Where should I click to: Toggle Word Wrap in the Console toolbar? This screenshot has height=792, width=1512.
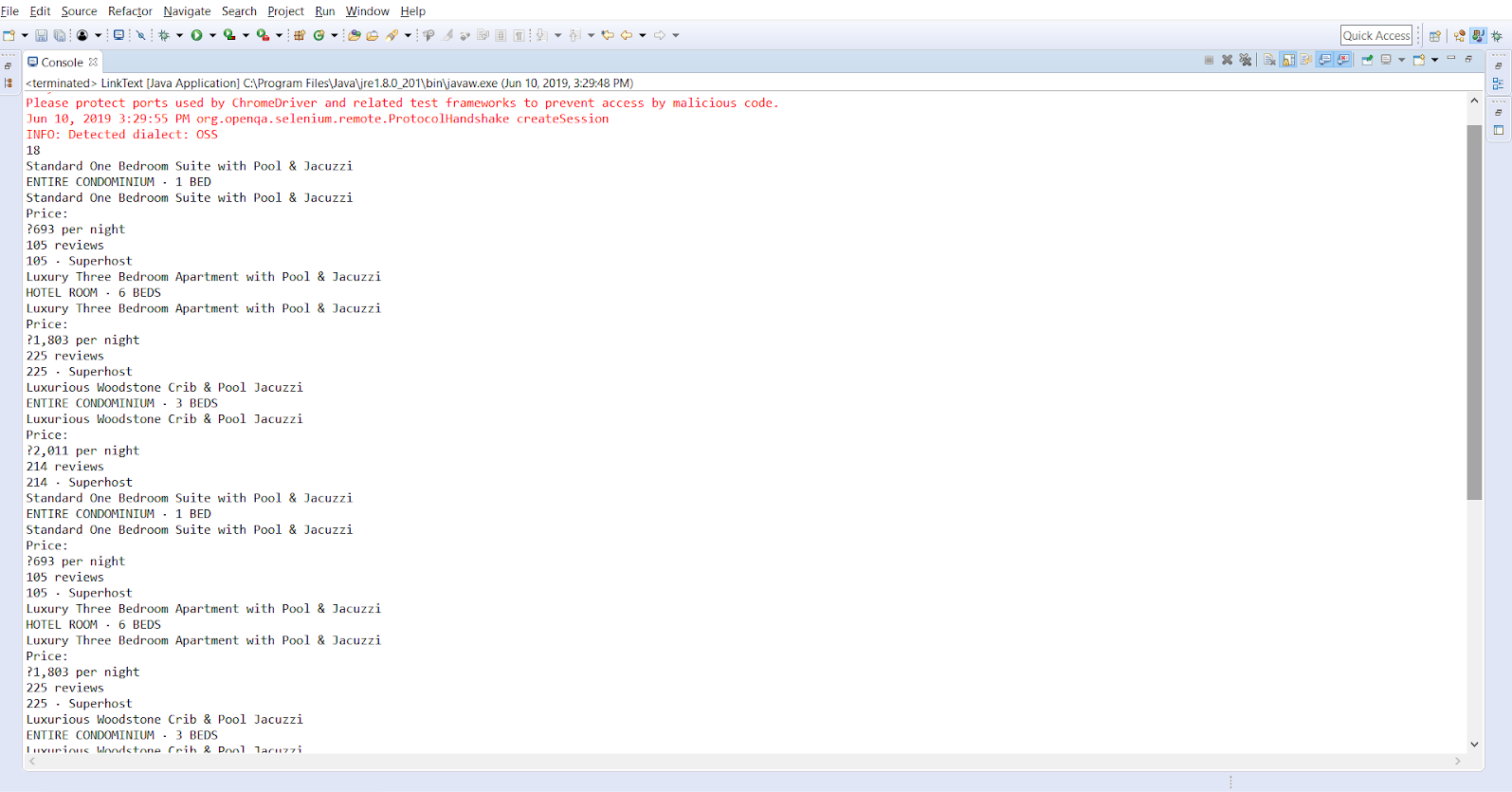tap(1306, 60)
